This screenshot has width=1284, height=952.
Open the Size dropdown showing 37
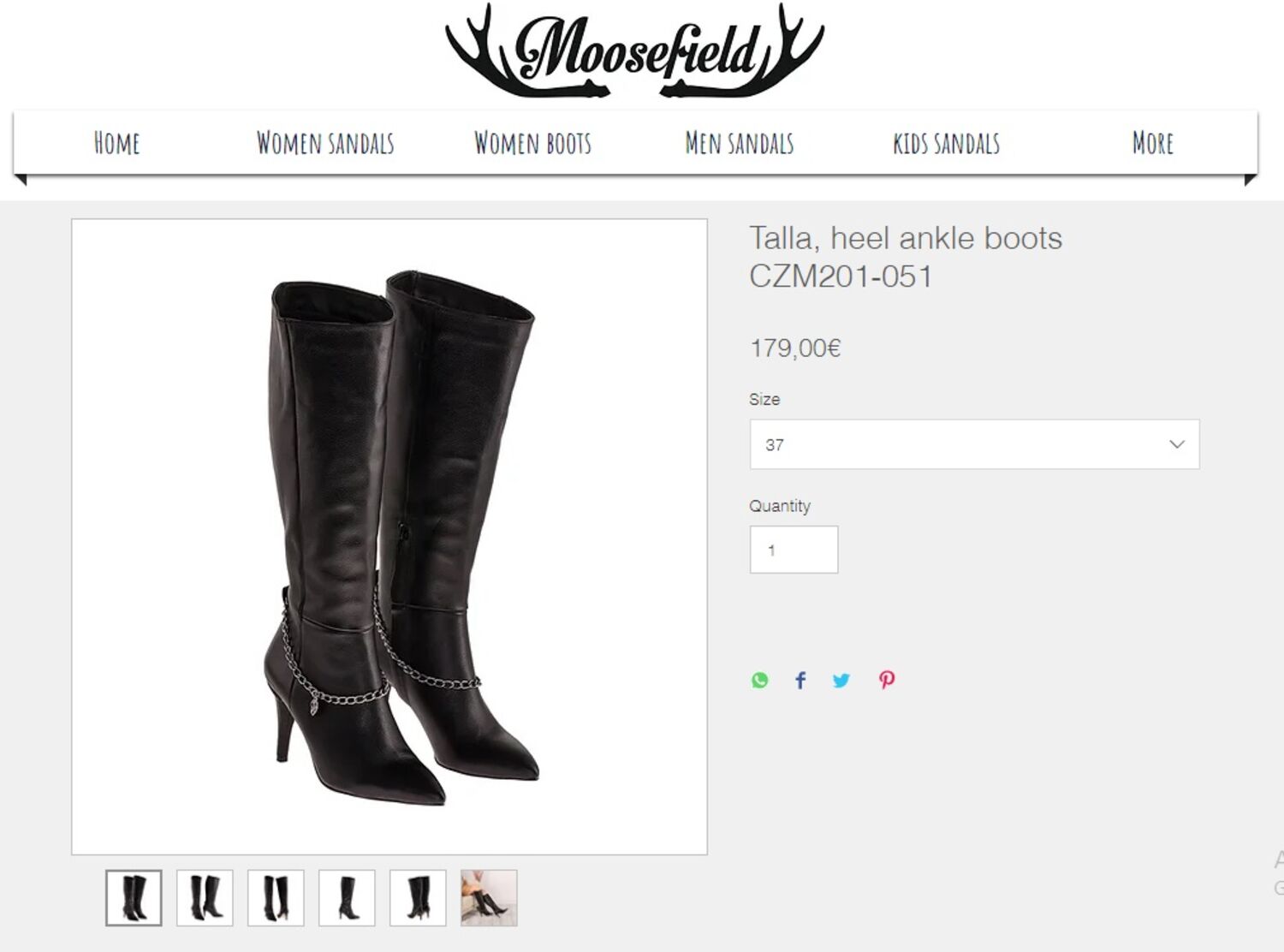tap(974, 444)
